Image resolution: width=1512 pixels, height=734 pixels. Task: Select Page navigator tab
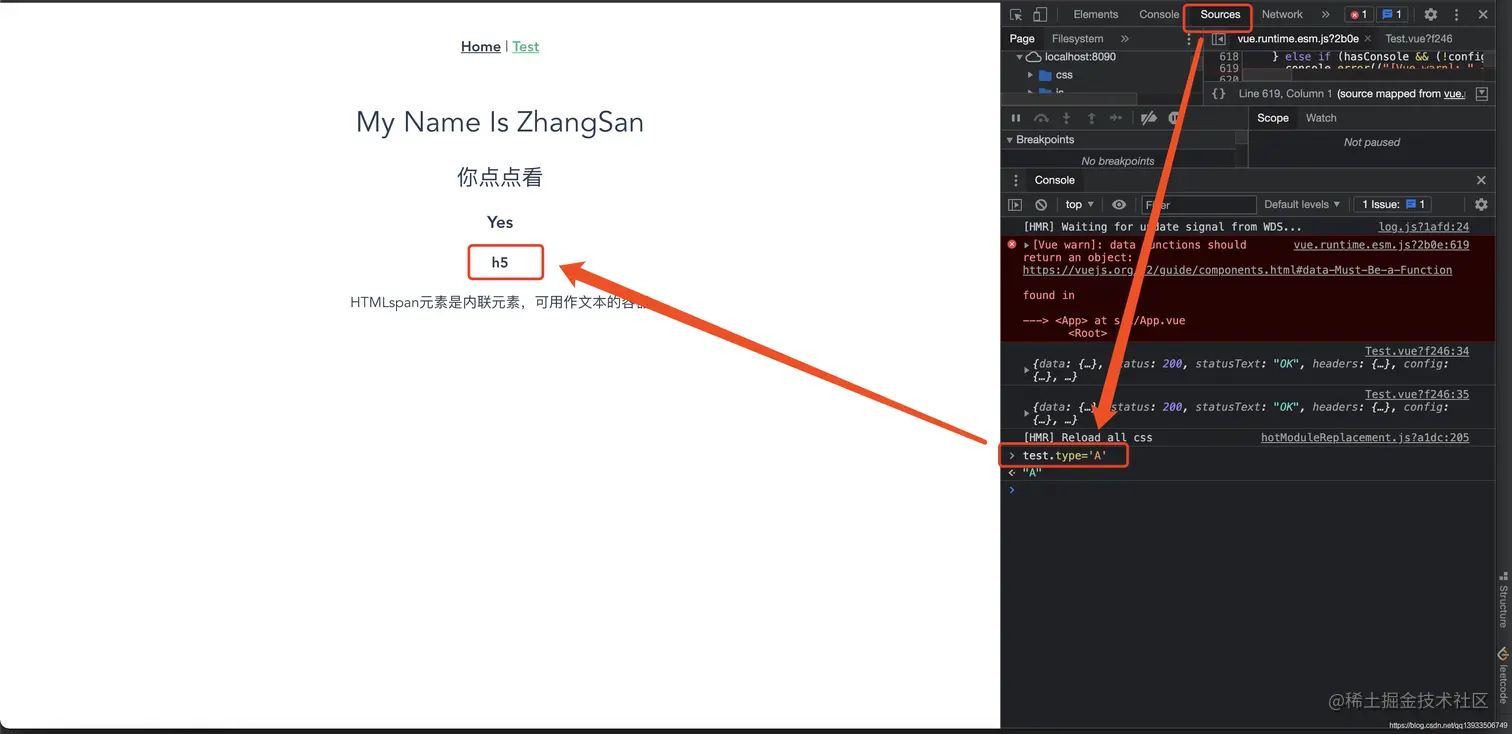point(1022,39)
